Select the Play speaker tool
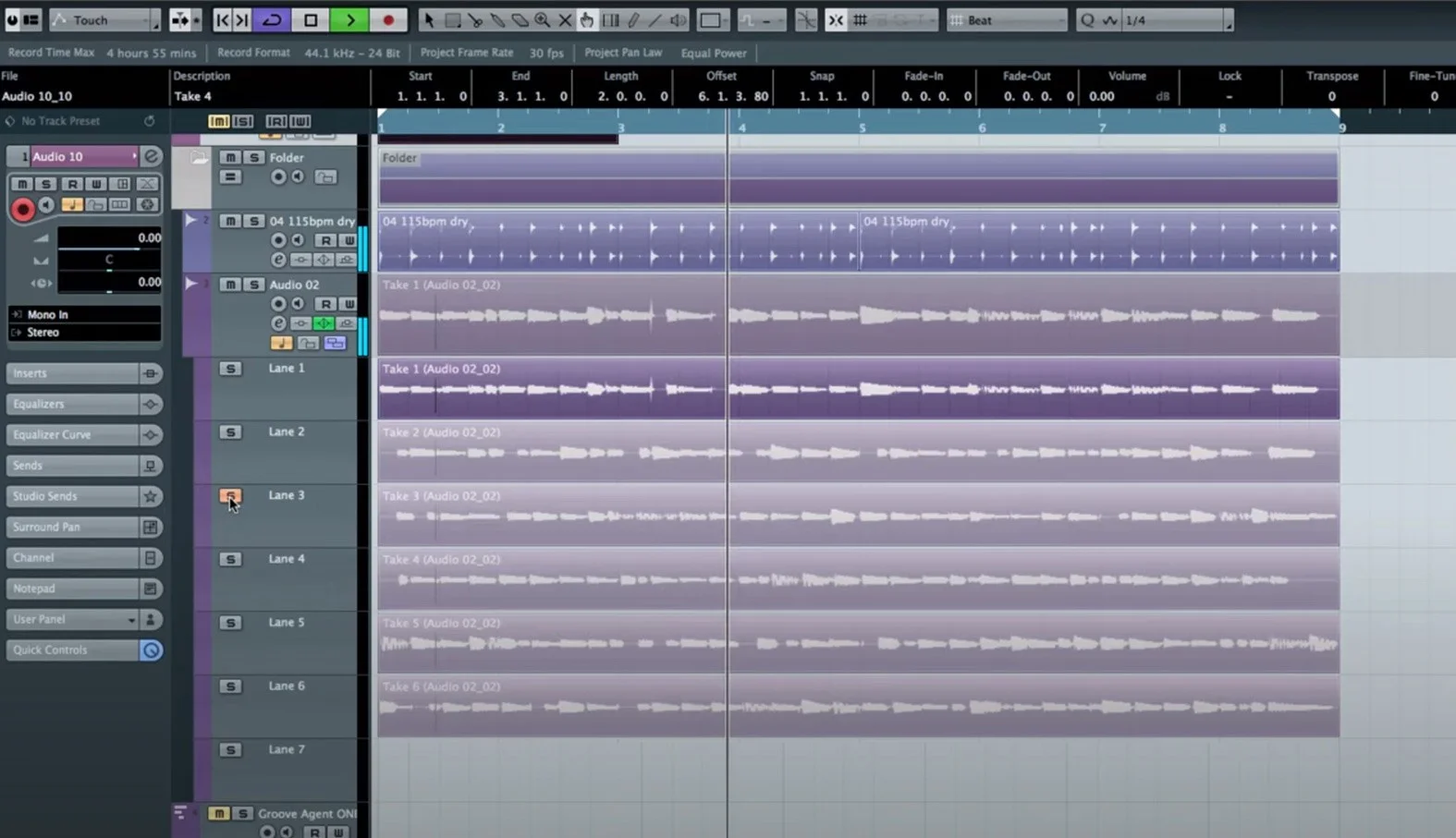The image size is (1456, 838). coord(678,19)
